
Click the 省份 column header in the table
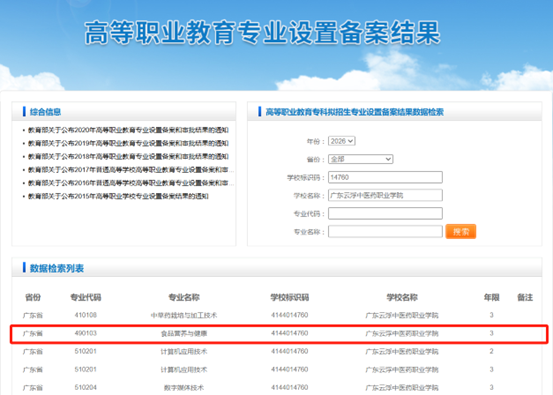point(33,297)
